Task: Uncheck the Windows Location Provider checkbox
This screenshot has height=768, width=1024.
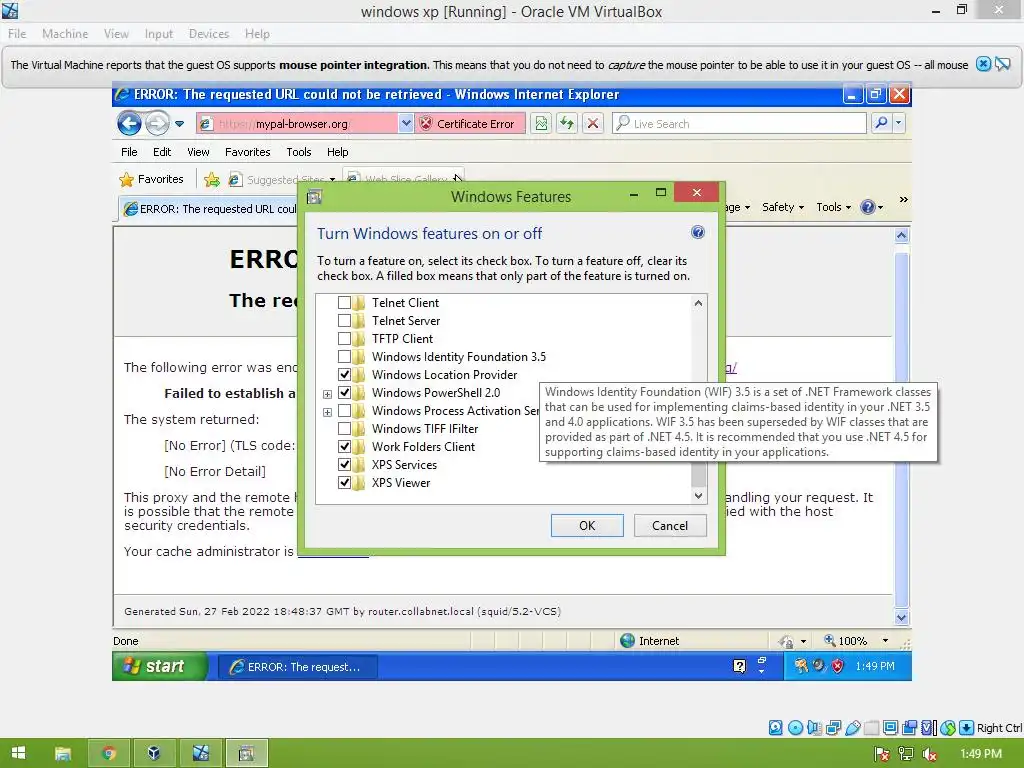Action: click(x=344, y=374)
